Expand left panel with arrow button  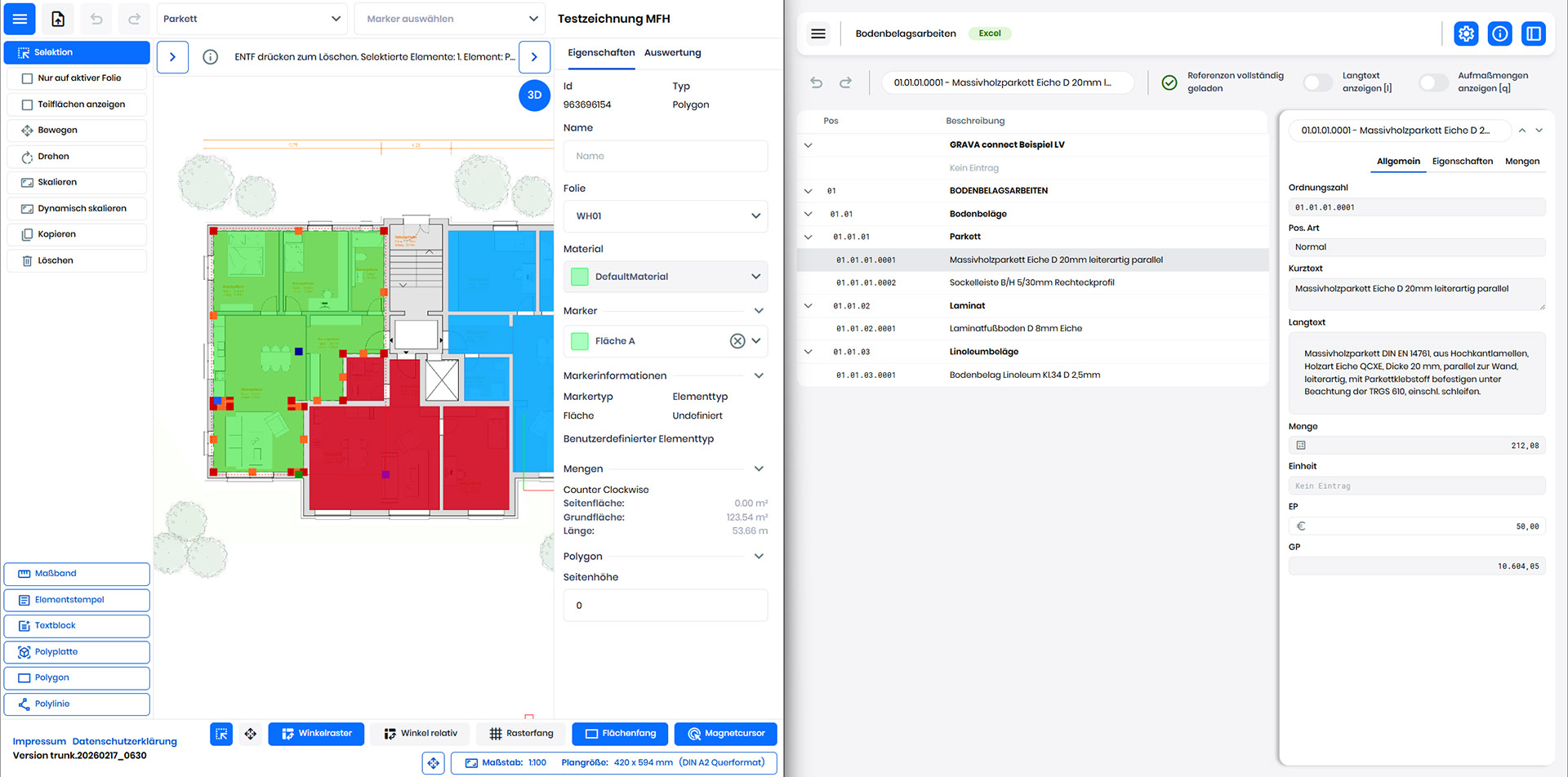[x=172, y=57]
